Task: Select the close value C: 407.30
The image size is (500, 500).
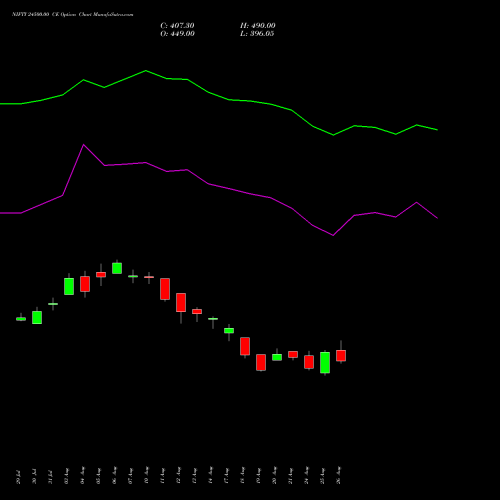Action: point(177,26)
